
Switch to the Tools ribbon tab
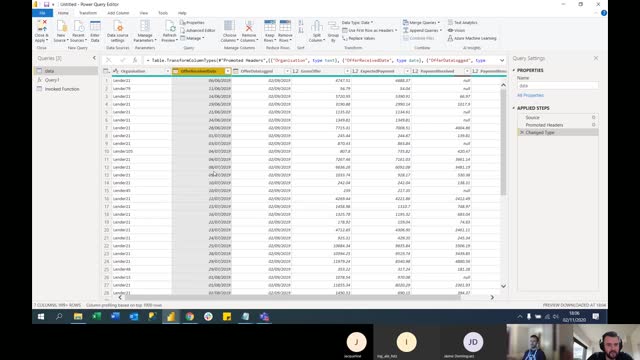coord(163,13)
